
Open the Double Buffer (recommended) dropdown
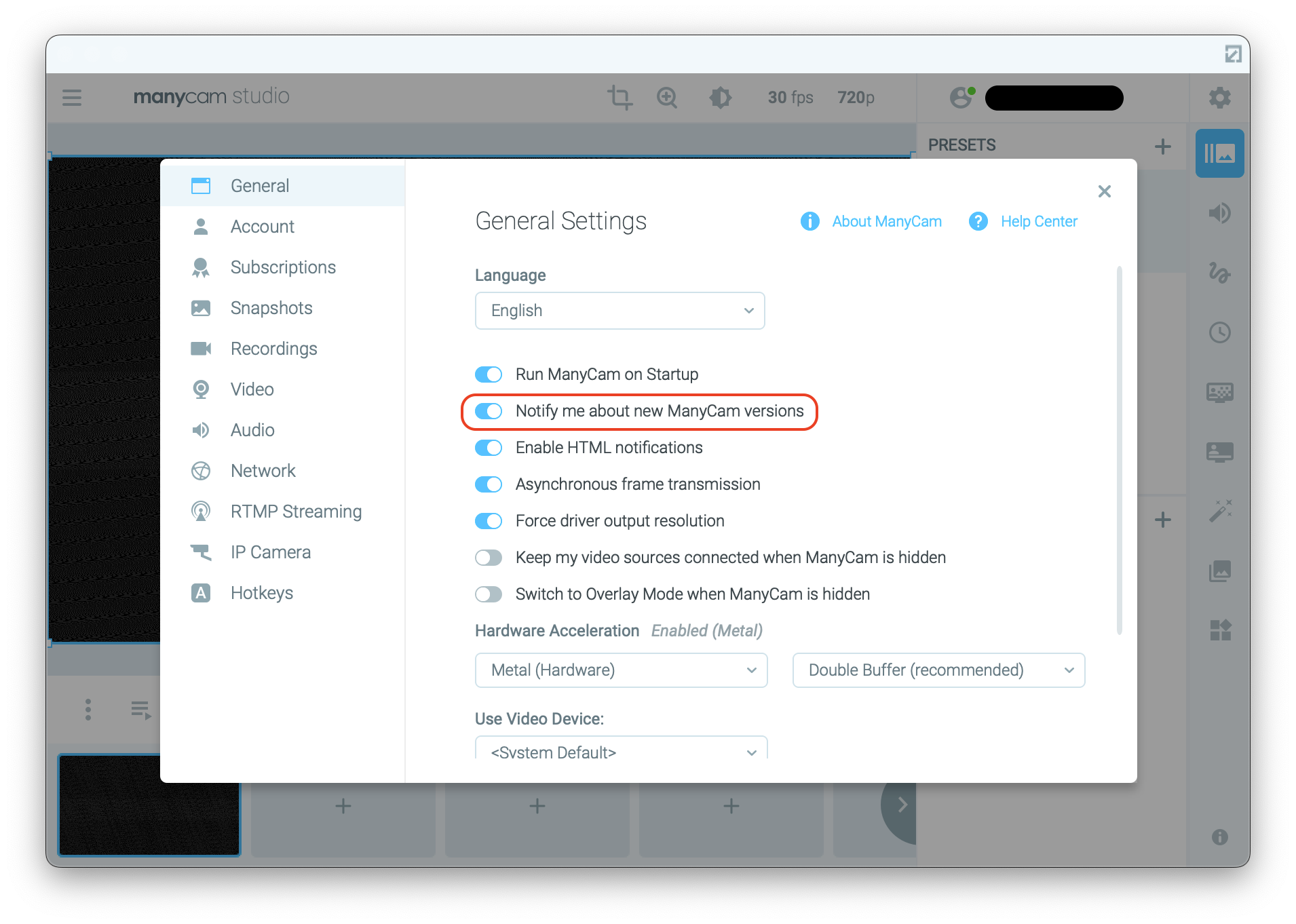pyautogui.click(x=939, y=670)
